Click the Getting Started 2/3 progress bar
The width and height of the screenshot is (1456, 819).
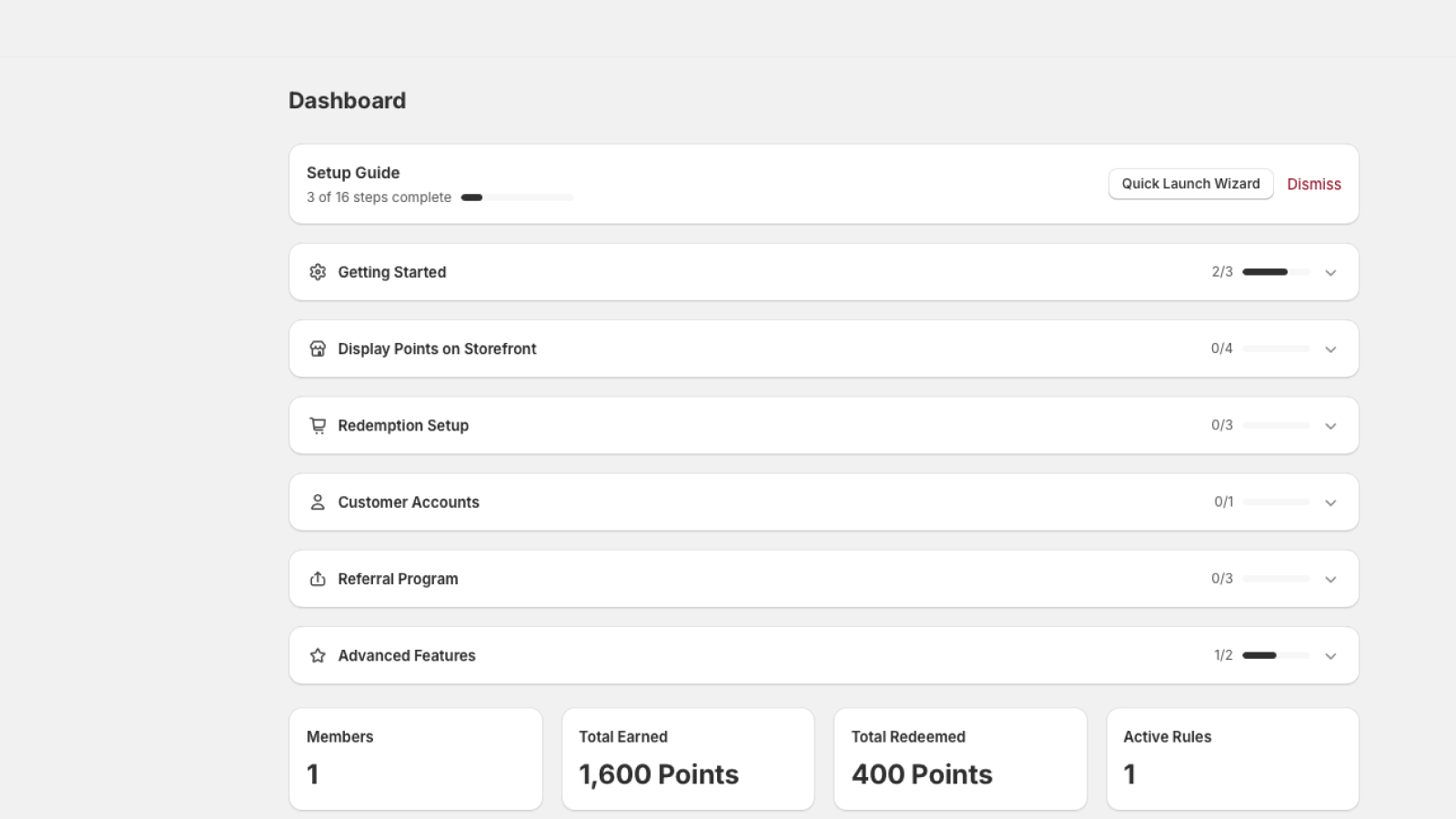pyautogui.click(x=1276, y=272)
